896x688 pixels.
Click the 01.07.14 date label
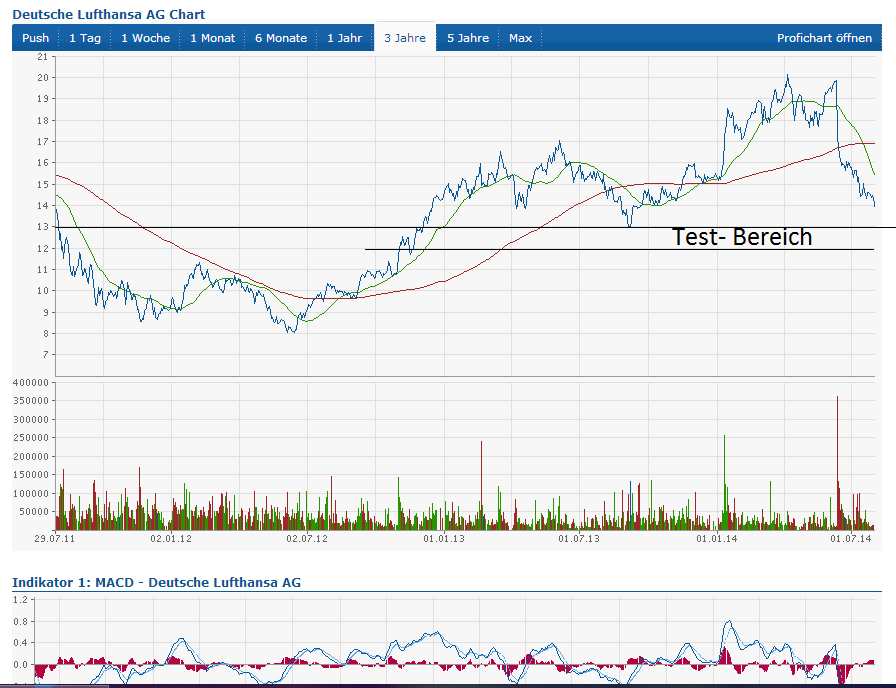[x=851, y=538]
